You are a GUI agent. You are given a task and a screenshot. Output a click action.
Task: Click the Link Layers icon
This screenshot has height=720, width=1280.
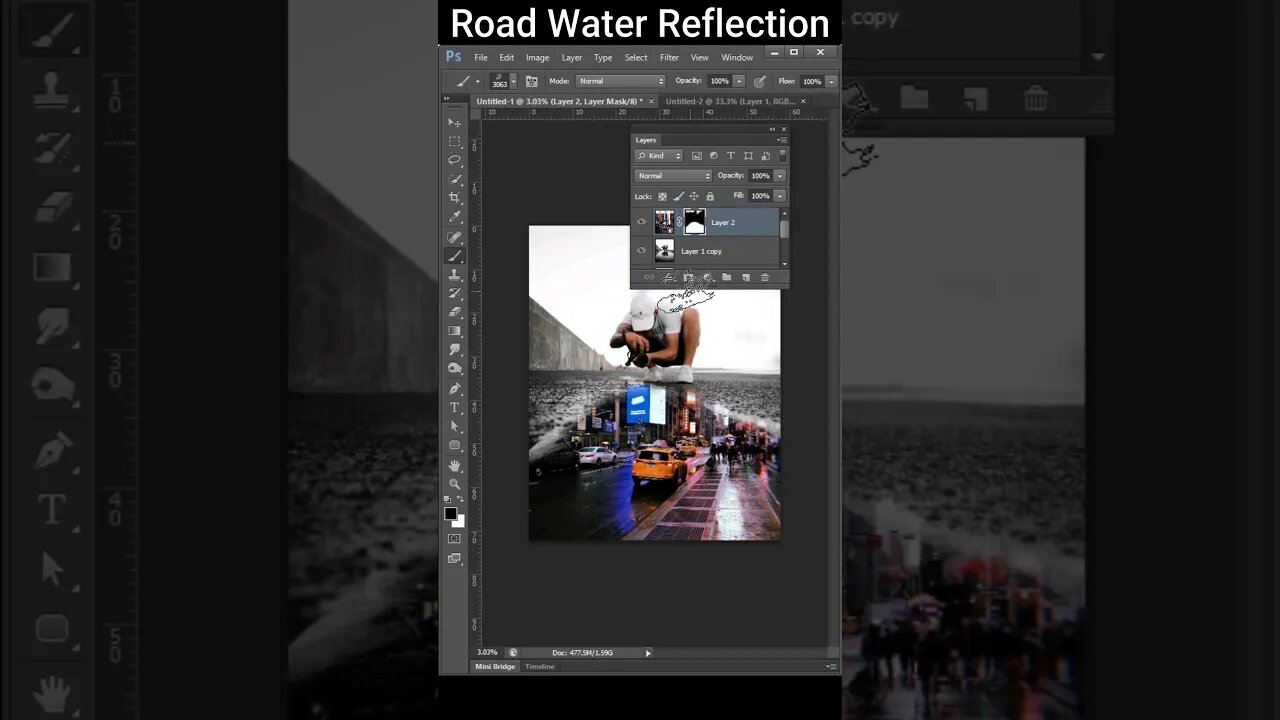pyautogui.click(x=649, y=277)
